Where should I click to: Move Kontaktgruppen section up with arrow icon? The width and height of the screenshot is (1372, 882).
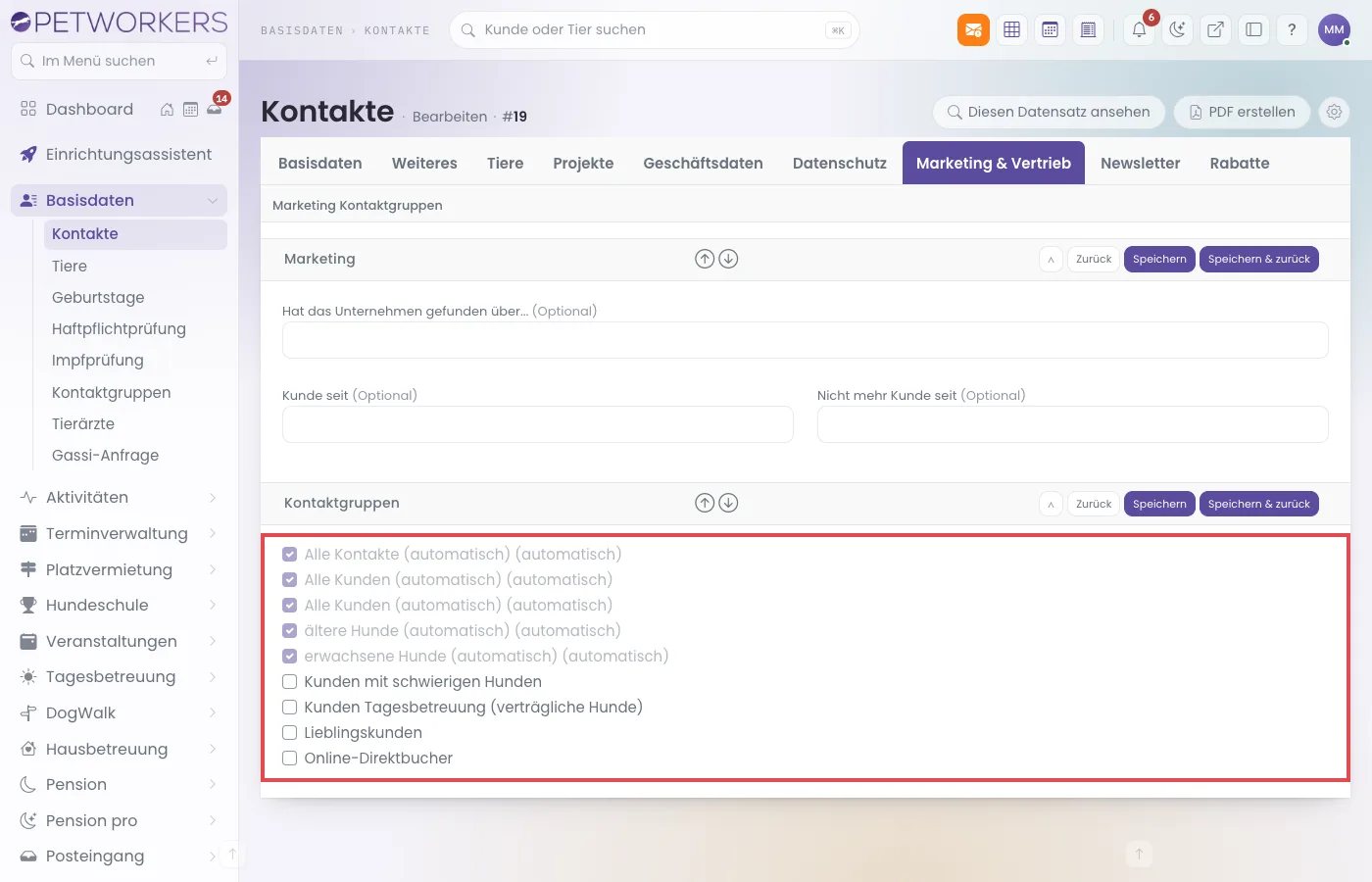click(705, 503)
